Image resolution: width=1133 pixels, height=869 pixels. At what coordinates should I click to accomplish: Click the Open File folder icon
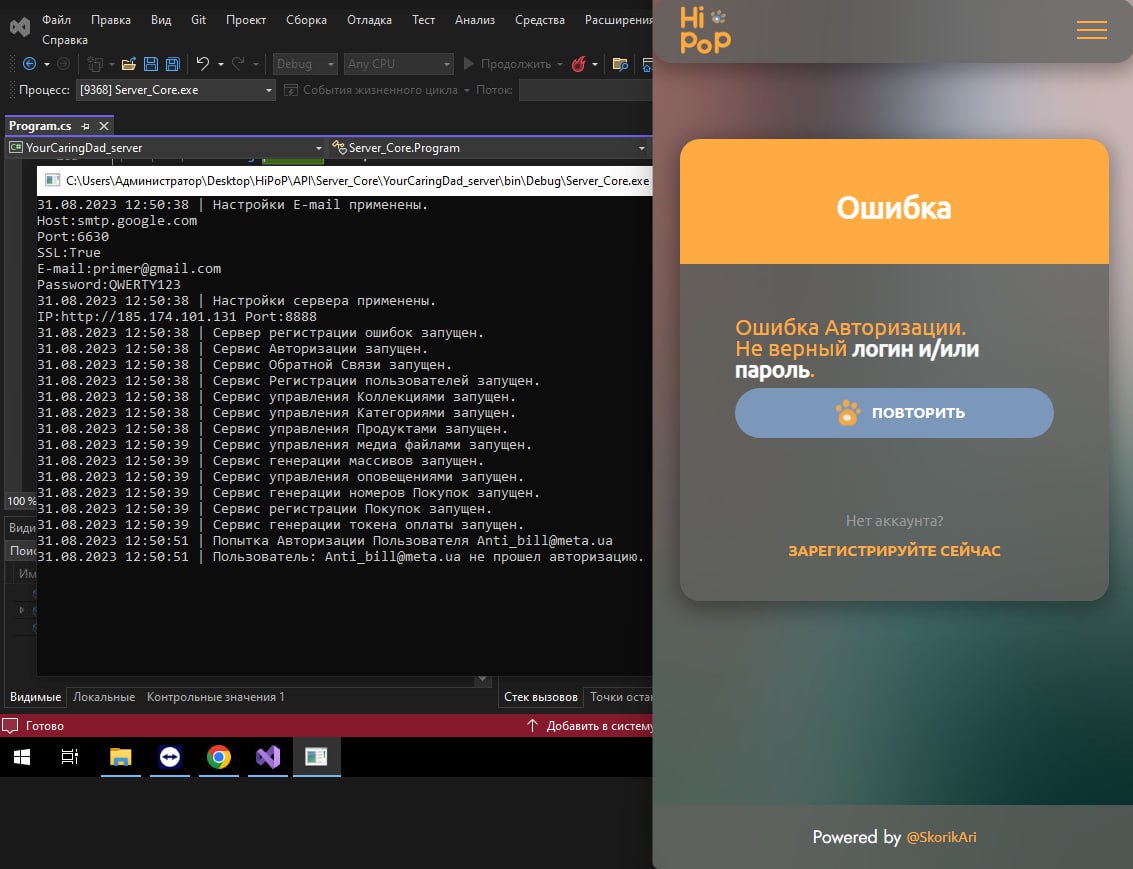coord(129,64)
